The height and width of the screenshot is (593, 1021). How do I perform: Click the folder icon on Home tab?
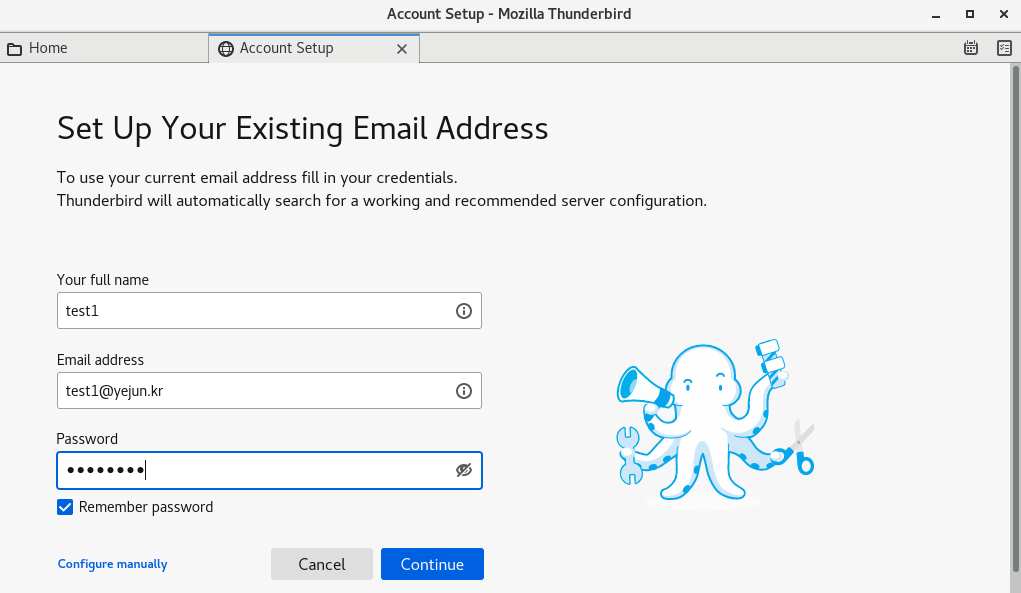(x=14, y=49)
